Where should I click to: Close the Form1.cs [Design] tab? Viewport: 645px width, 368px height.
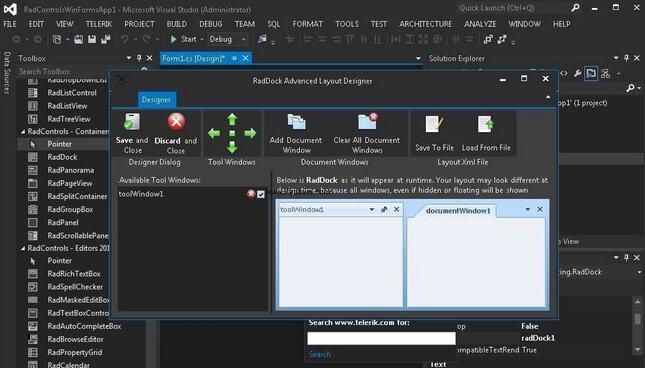(x=246, y=58)
